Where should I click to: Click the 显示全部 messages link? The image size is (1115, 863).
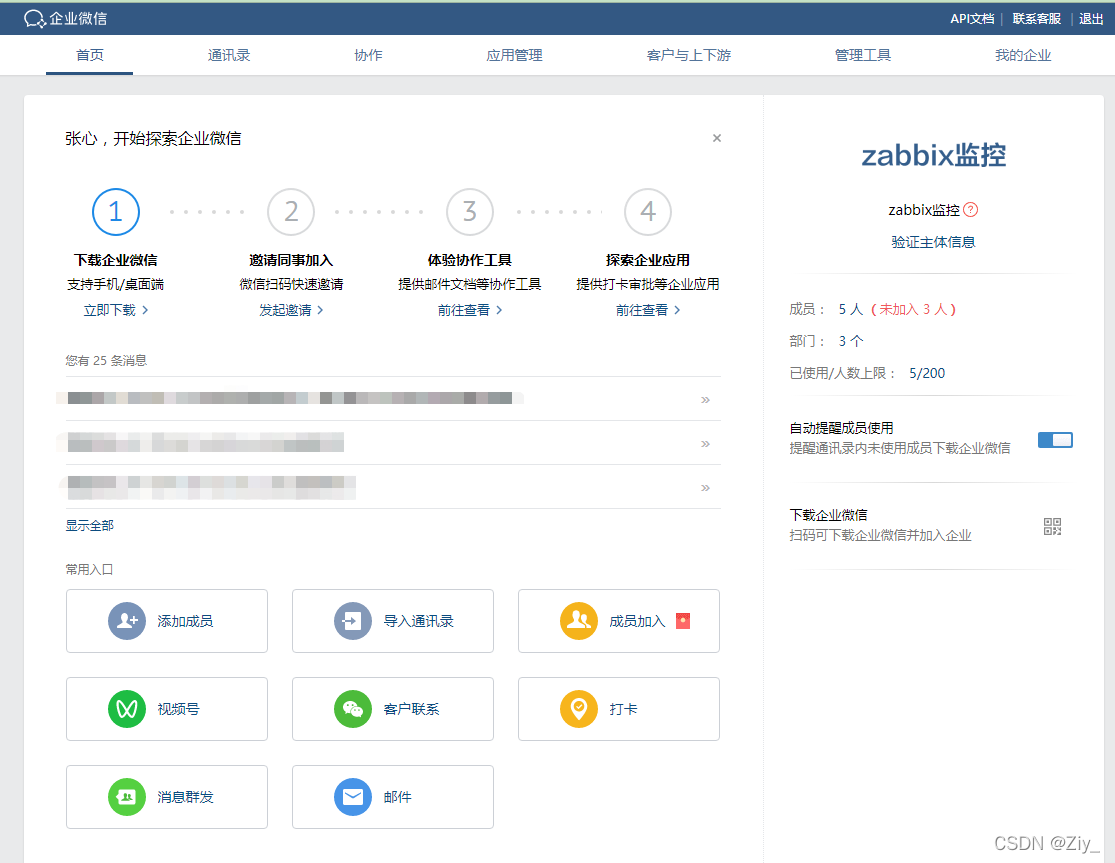pos(90,525)
